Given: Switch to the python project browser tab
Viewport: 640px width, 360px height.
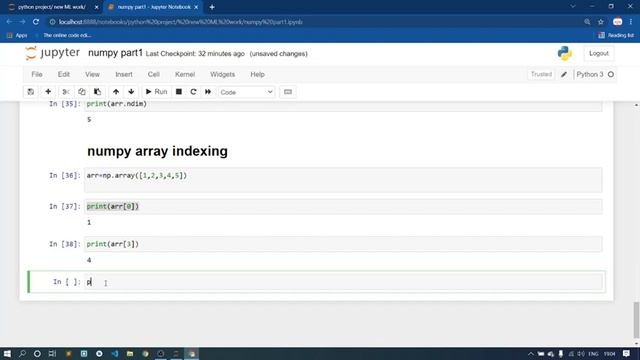Looking at the screenshot, I should [52, 7].
